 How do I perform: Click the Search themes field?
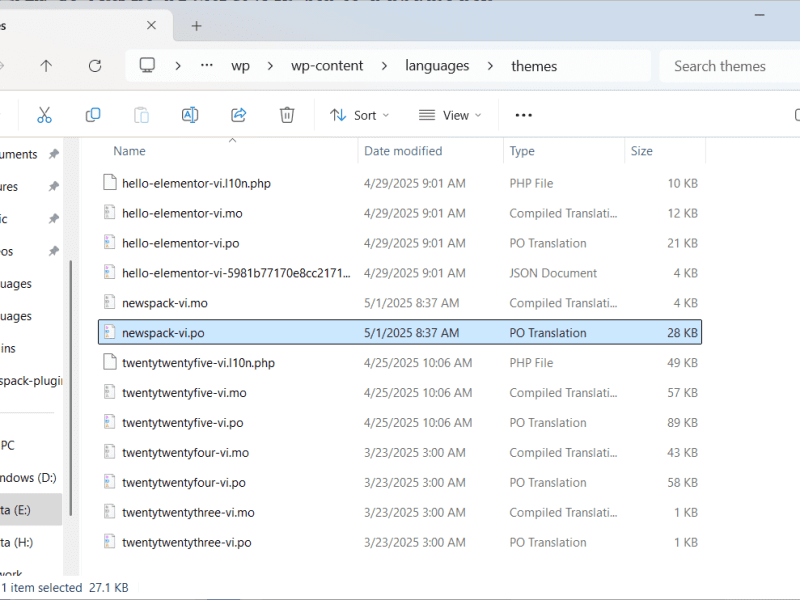click(x=730, y=66)
